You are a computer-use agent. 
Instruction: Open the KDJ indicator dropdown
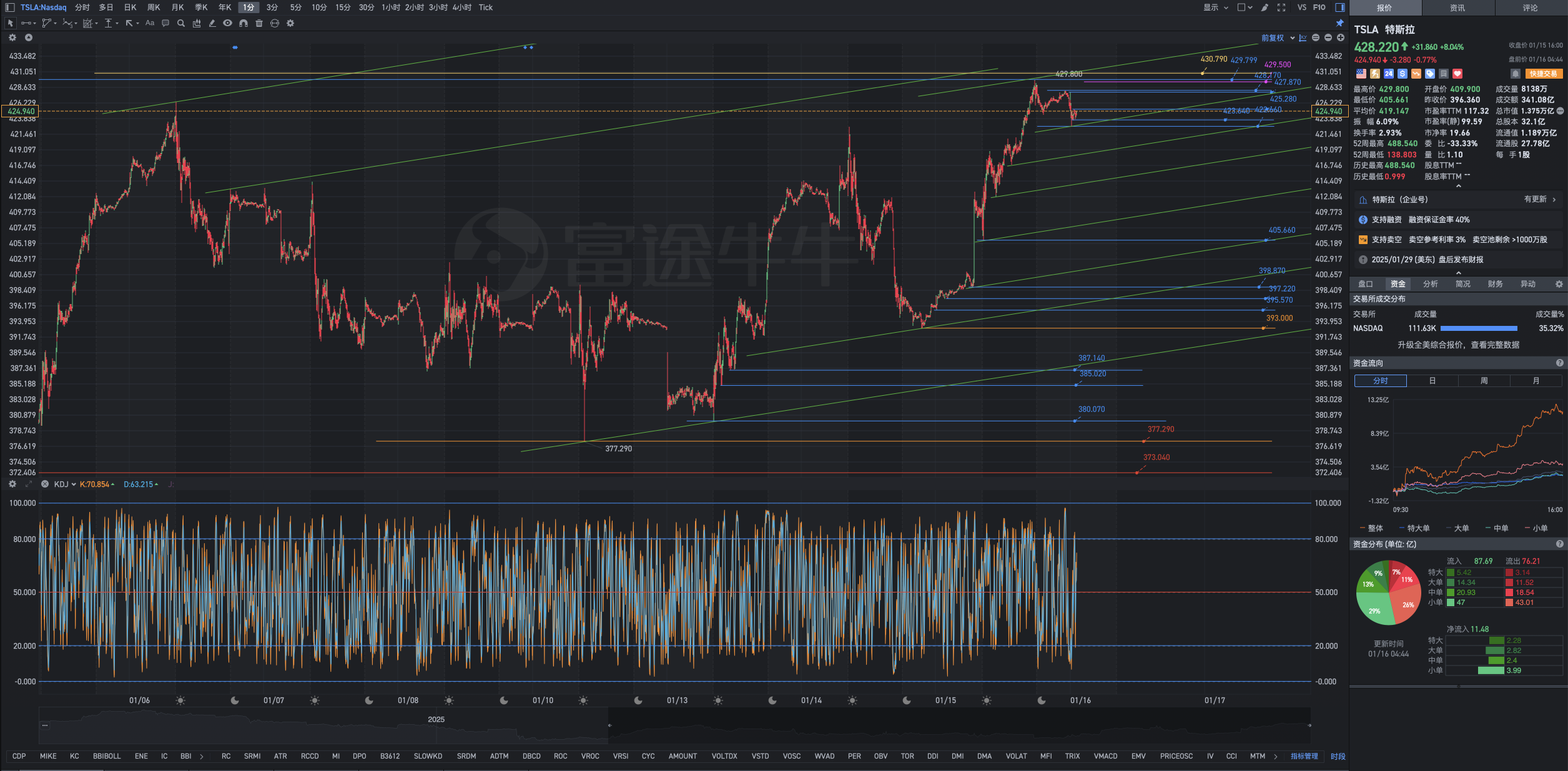tap(65, 484)
